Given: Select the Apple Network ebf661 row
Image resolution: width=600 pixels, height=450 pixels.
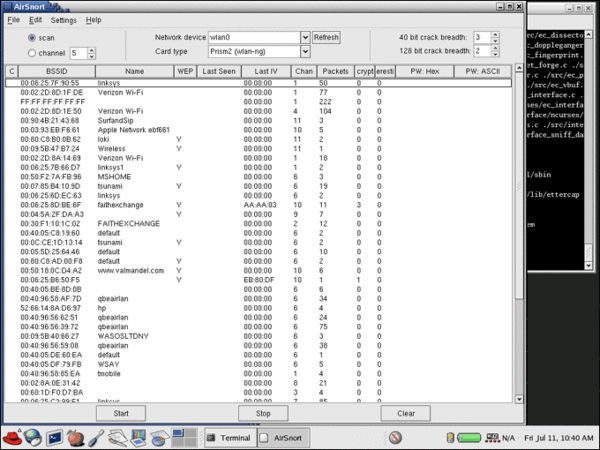Looking at the screenshot, I should 258,130.
